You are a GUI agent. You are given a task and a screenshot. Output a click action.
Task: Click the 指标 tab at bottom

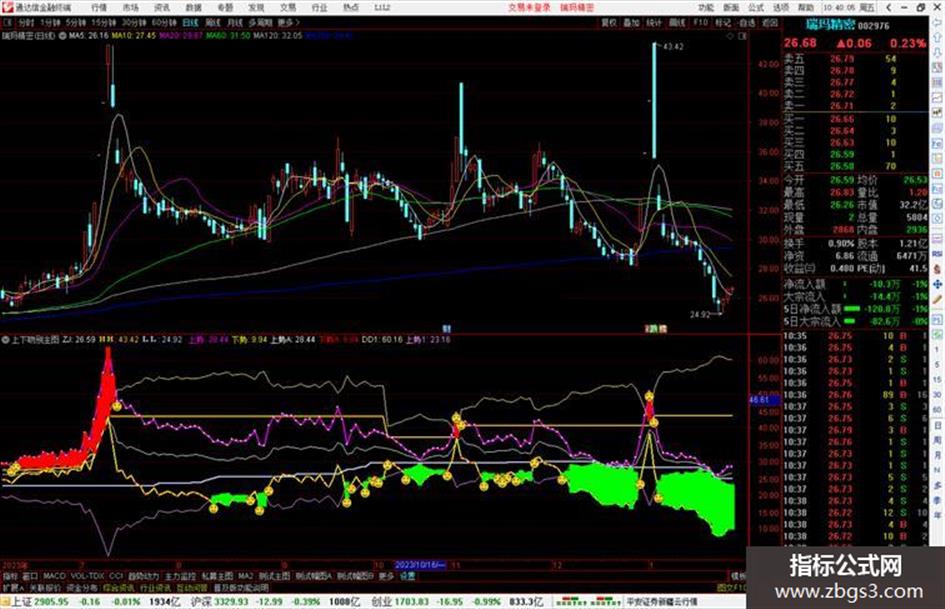click(10, 576)
